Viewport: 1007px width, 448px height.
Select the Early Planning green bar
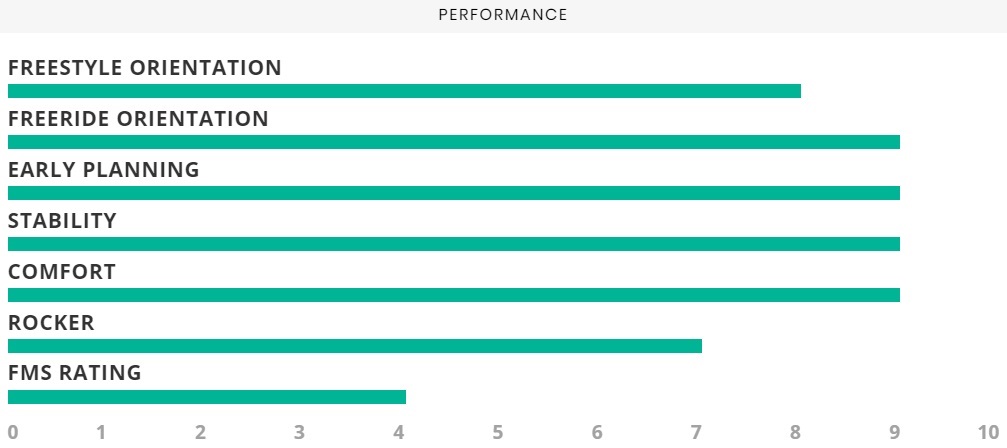[454, 193]
